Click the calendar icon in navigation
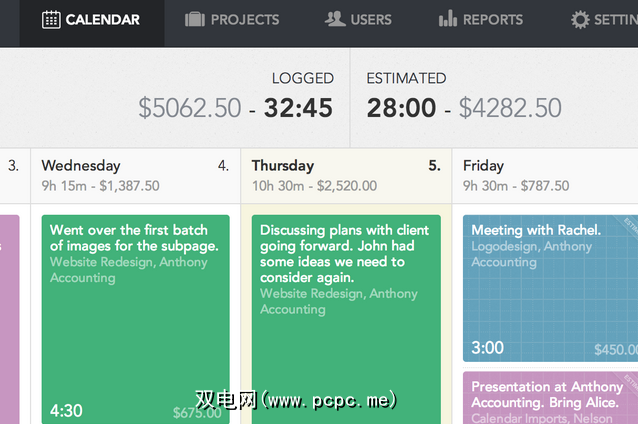638x424 pixels. pyautogui.click(x=51, y=19)
